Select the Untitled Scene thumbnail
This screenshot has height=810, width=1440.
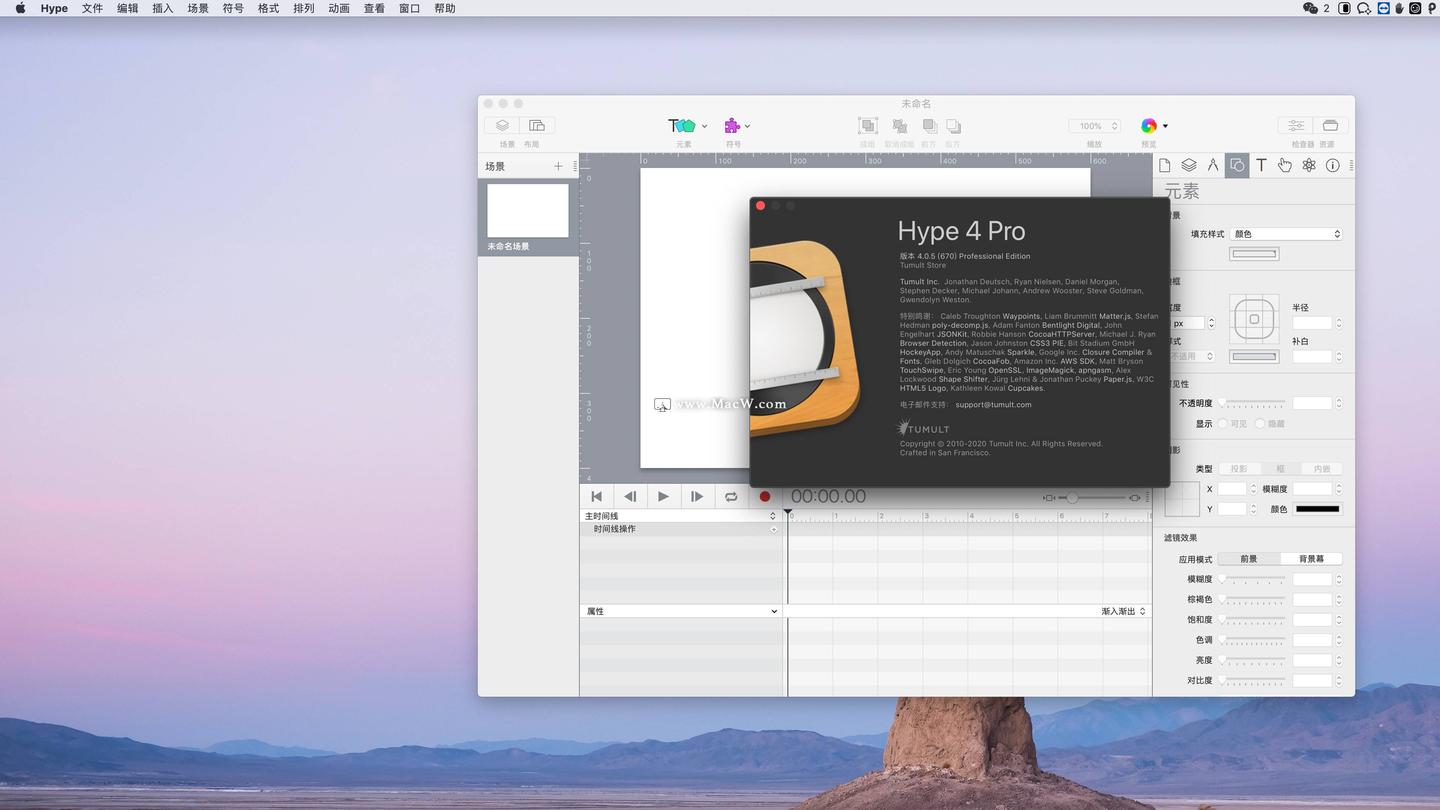point(528,210)
